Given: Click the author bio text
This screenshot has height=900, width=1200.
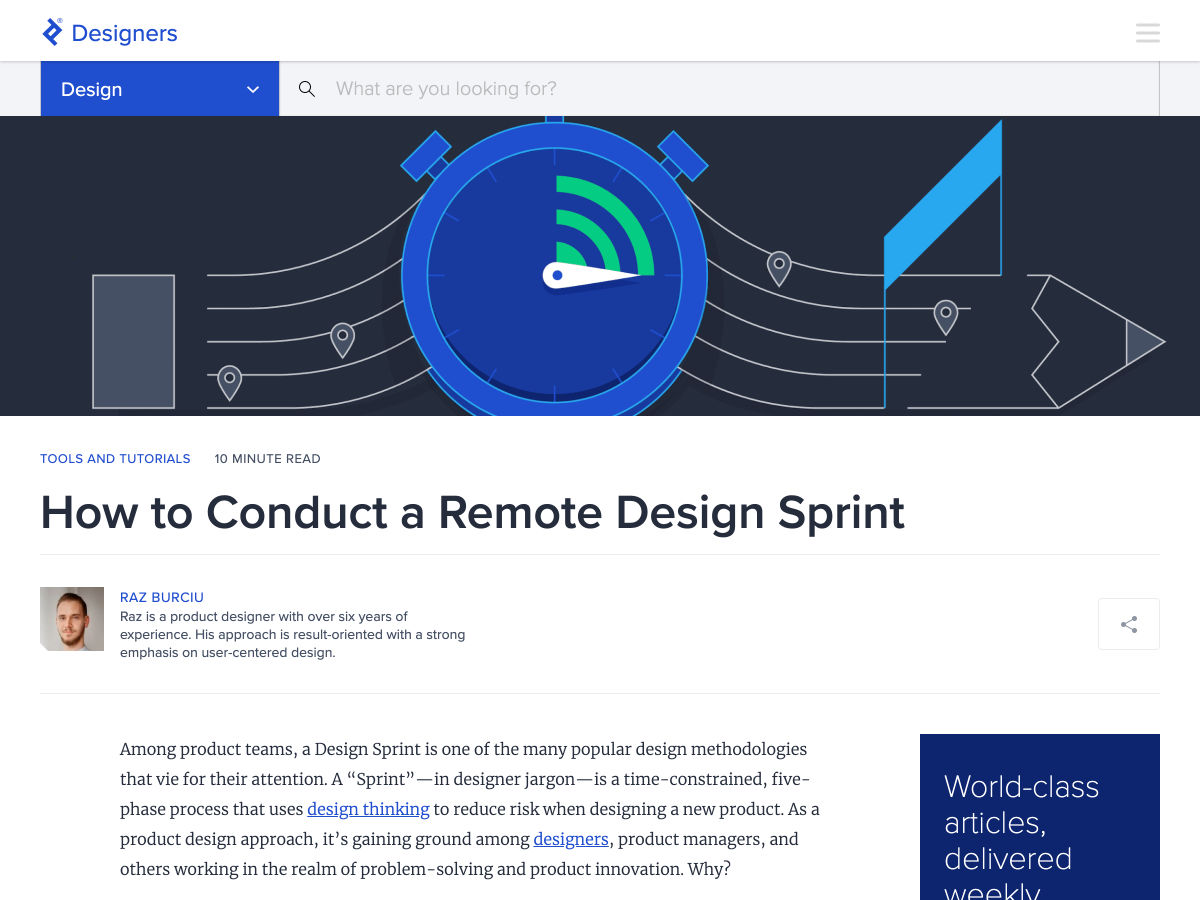Looking at the screenshot, I should click(292, 635).
